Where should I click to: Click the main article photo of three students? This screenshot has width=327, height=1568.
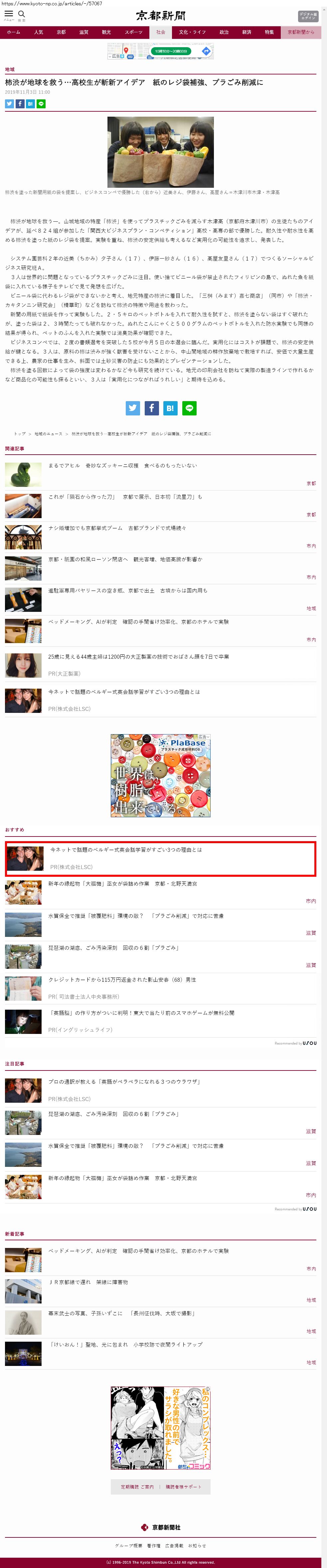click(x=161, y=152)
